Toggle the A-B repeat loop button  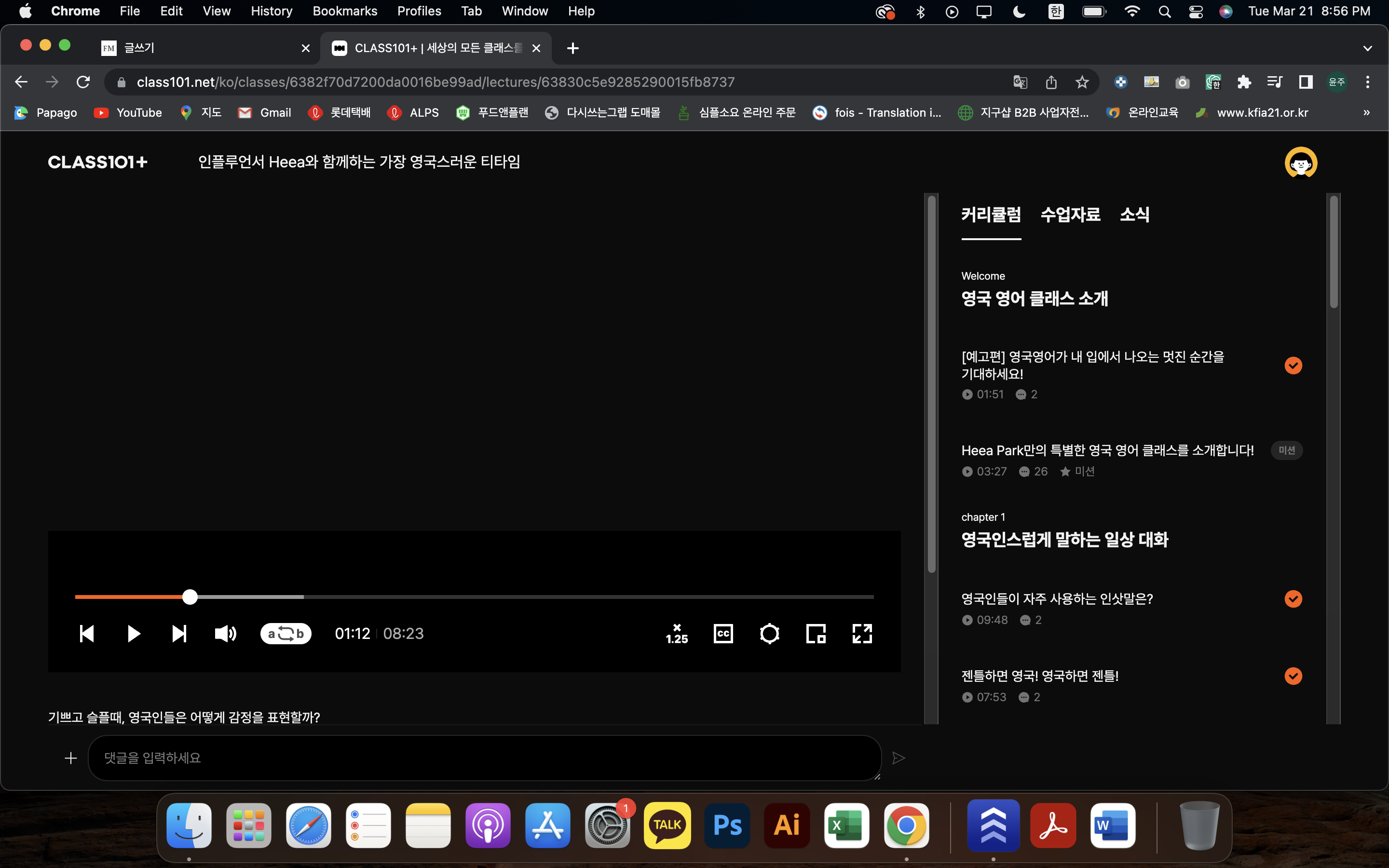click(285, 634)
